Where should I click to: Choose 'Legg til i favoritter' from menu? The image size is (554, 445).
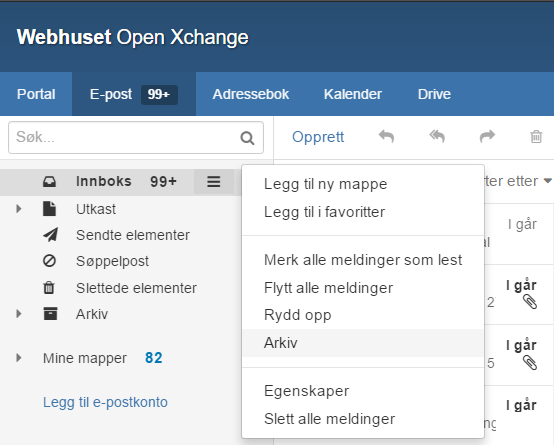pyautogui.click(x=363, y=212)
